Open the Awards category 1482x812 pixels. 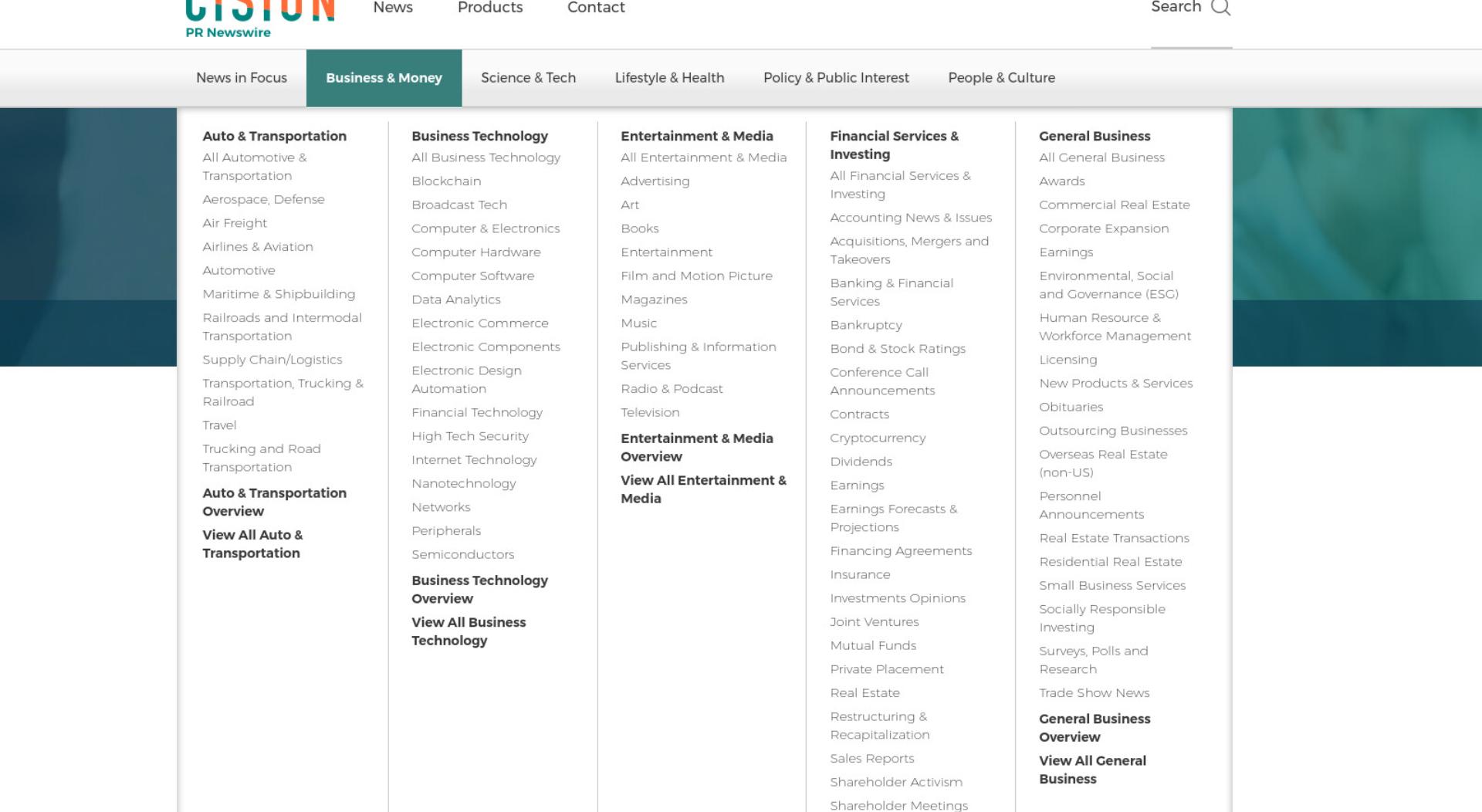tap(1062, 181)
